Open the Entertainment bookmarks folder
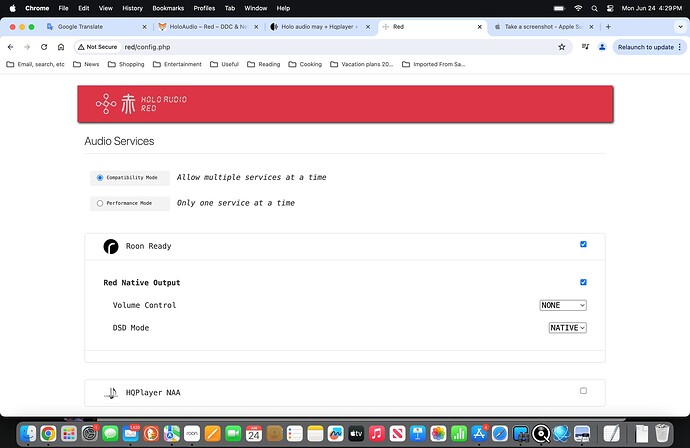The width and height of the screenshot is (690, 448). pos(177,64)
